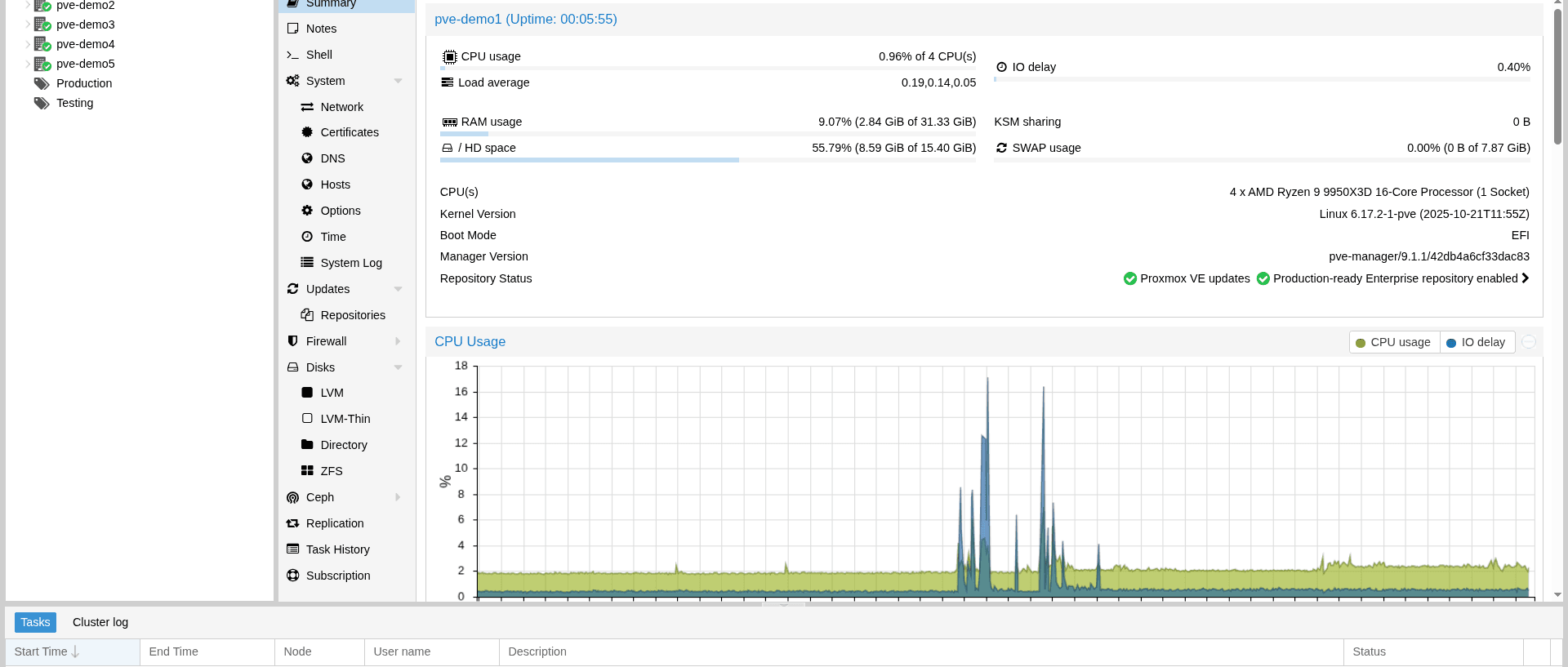The image size is (1568, 667).
Task: Click the Replication retweet icon
Action: click(x=292, y=523)
